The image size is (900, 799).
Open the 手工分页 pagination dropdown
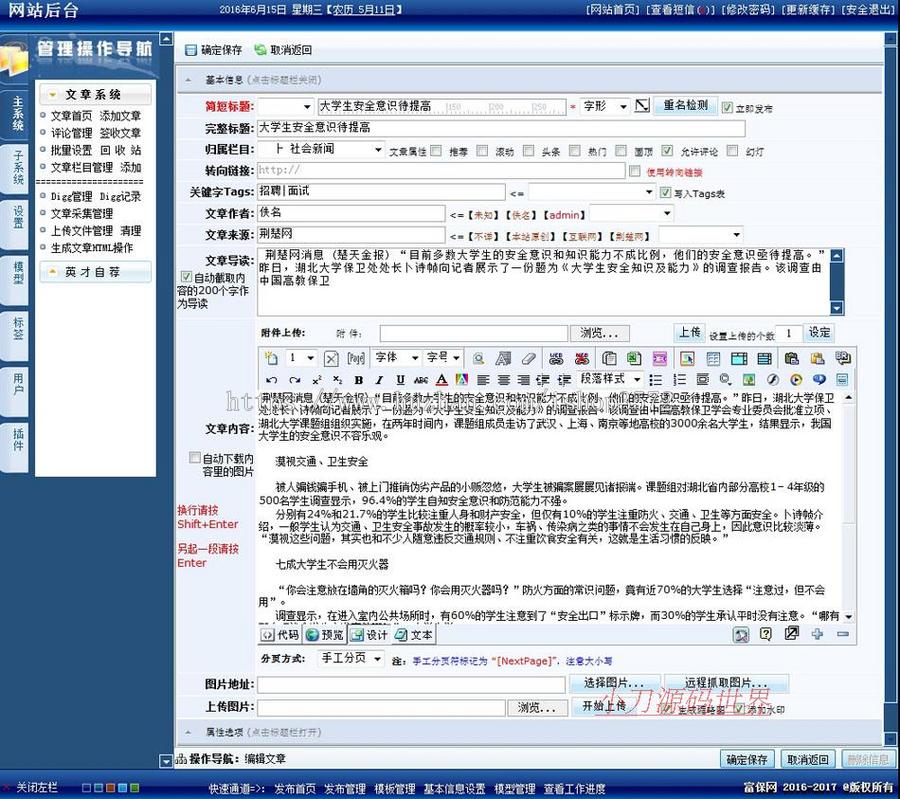348,658
